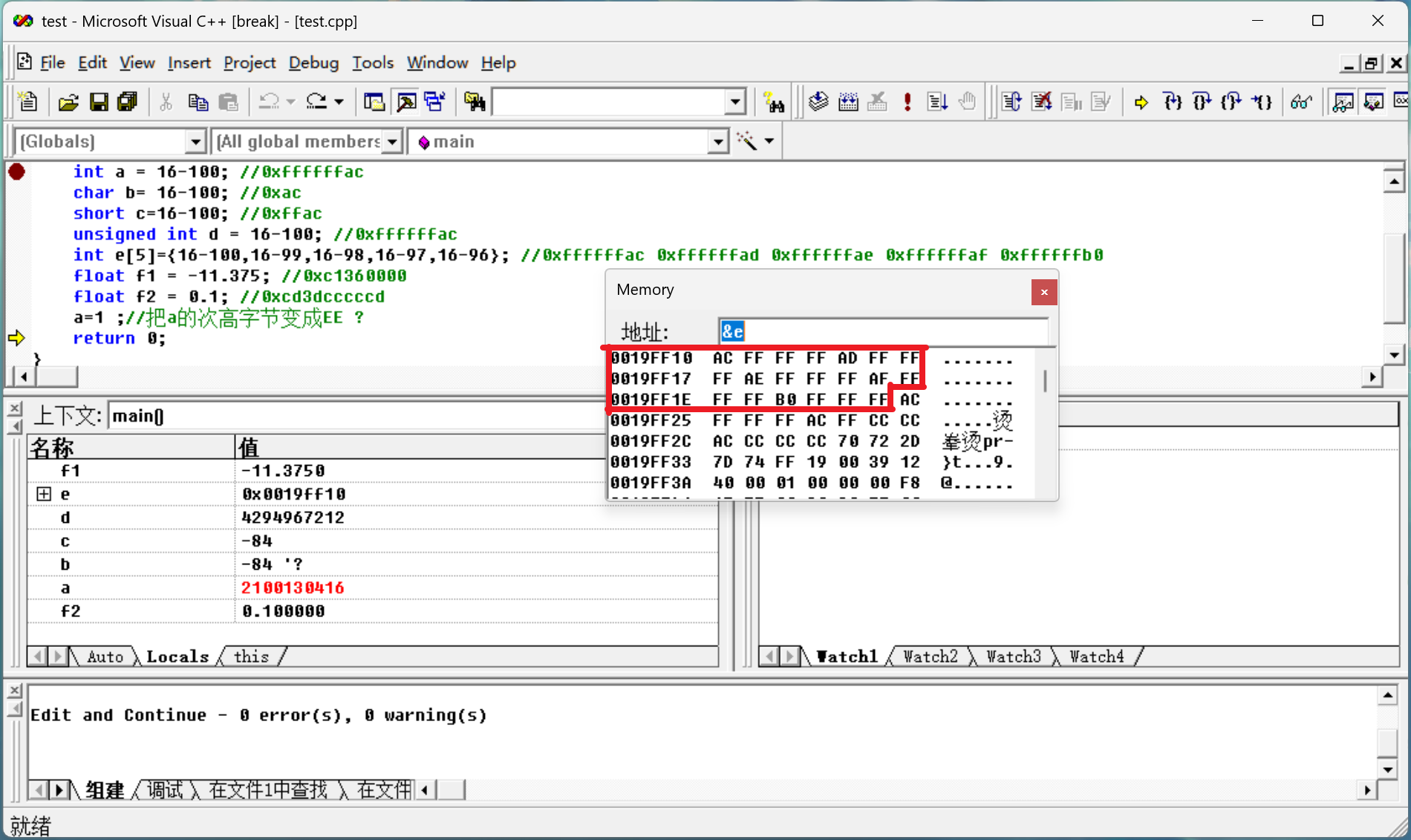Switch to the Auto variables tab
The height and width of the screenshot is (840, 1411).
105,657
